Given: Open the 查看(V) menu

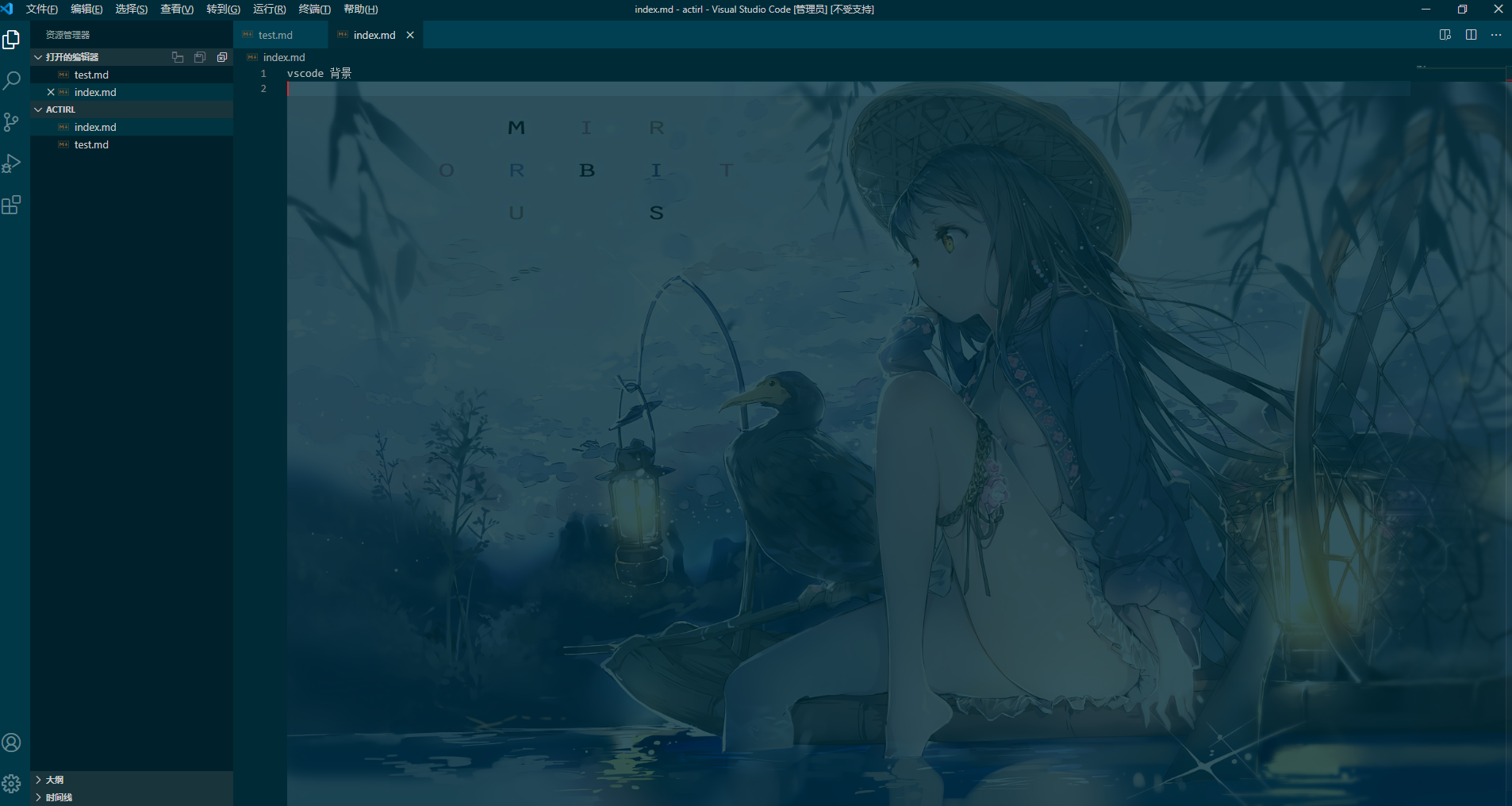Looking at the screenshot, I should [x=177, y=9].
